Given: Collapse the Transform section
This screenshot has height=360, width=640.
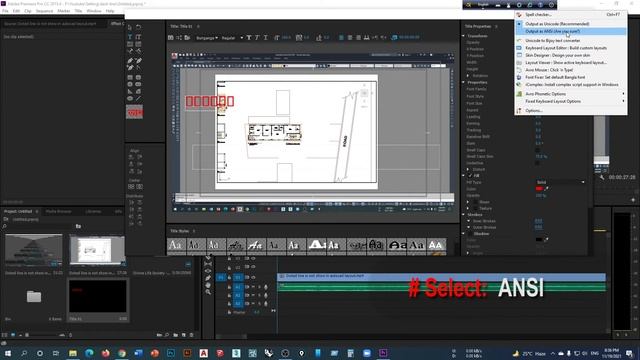Looking at the screenshot, I should 464,36.
